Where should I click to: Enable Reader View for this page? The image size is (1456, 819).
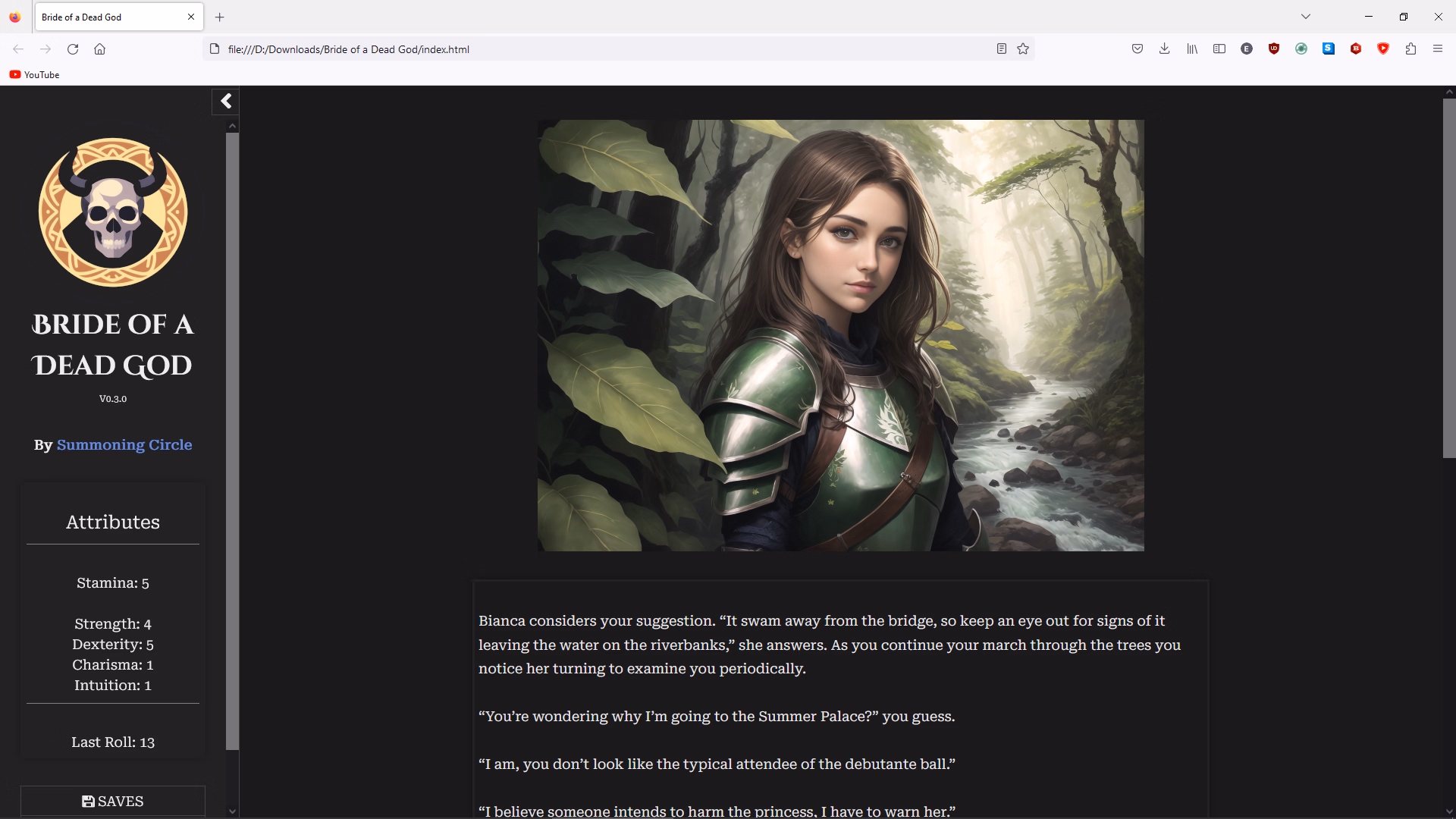pos(1001,49)
